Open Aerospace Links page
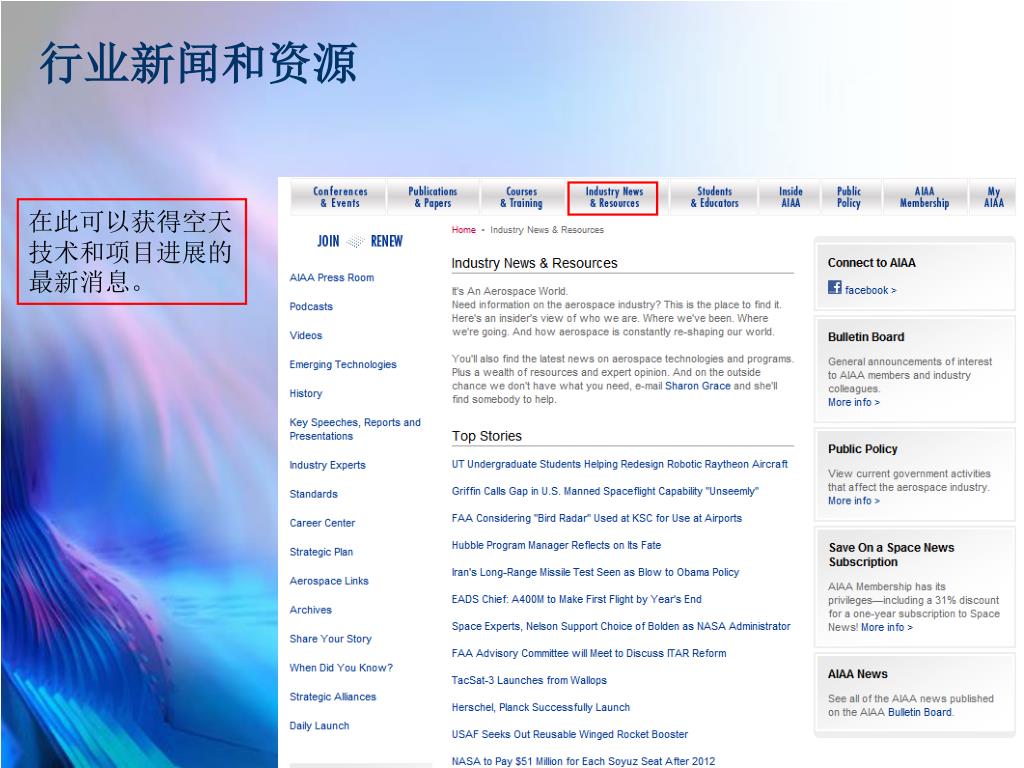Screen dimensions: 1024x768 (328, 581)
